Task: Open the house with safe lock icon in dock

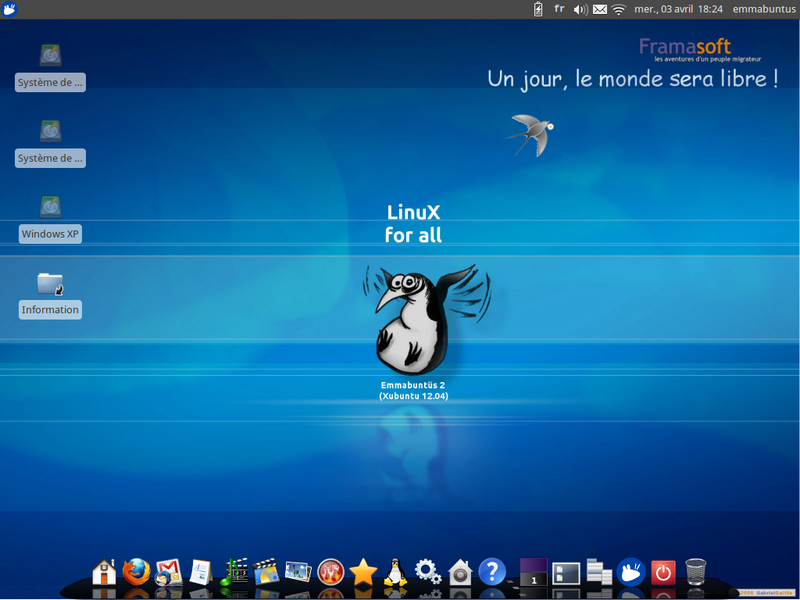Action: [x=460, y=572]
